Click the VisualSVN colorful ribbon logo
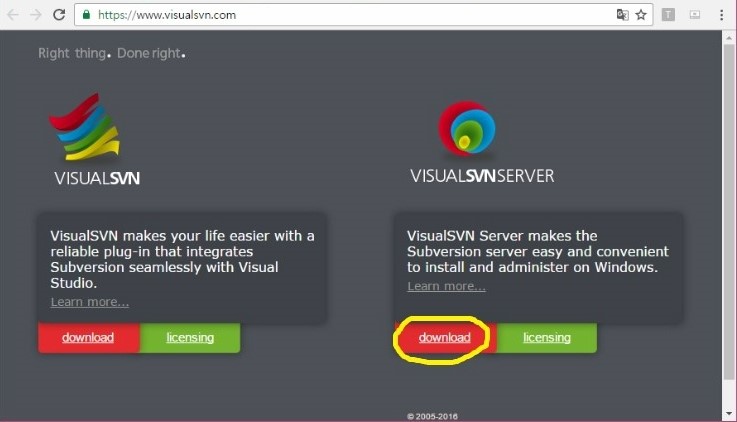This screenshot has width=737, height=422. coord(85,127)
